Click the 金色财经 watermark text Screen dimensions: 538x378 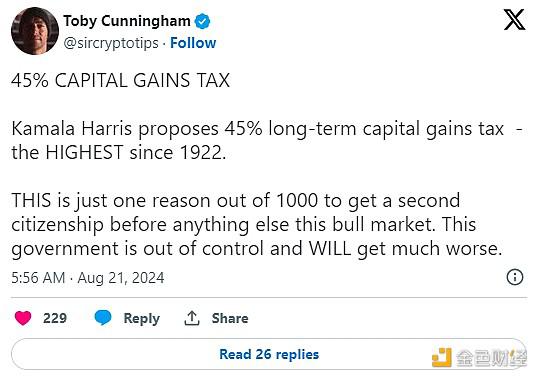pyautogui.click(x=491, y=358)
